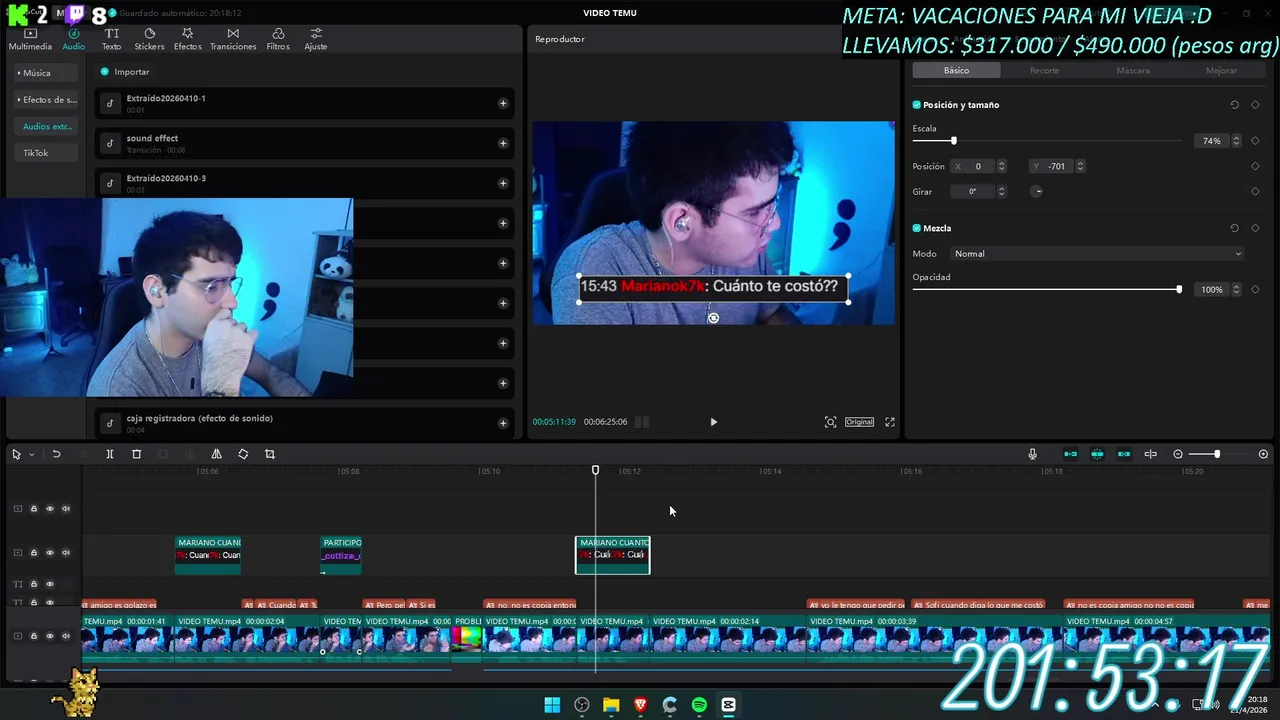Play the preview in Reproductor

713,422
